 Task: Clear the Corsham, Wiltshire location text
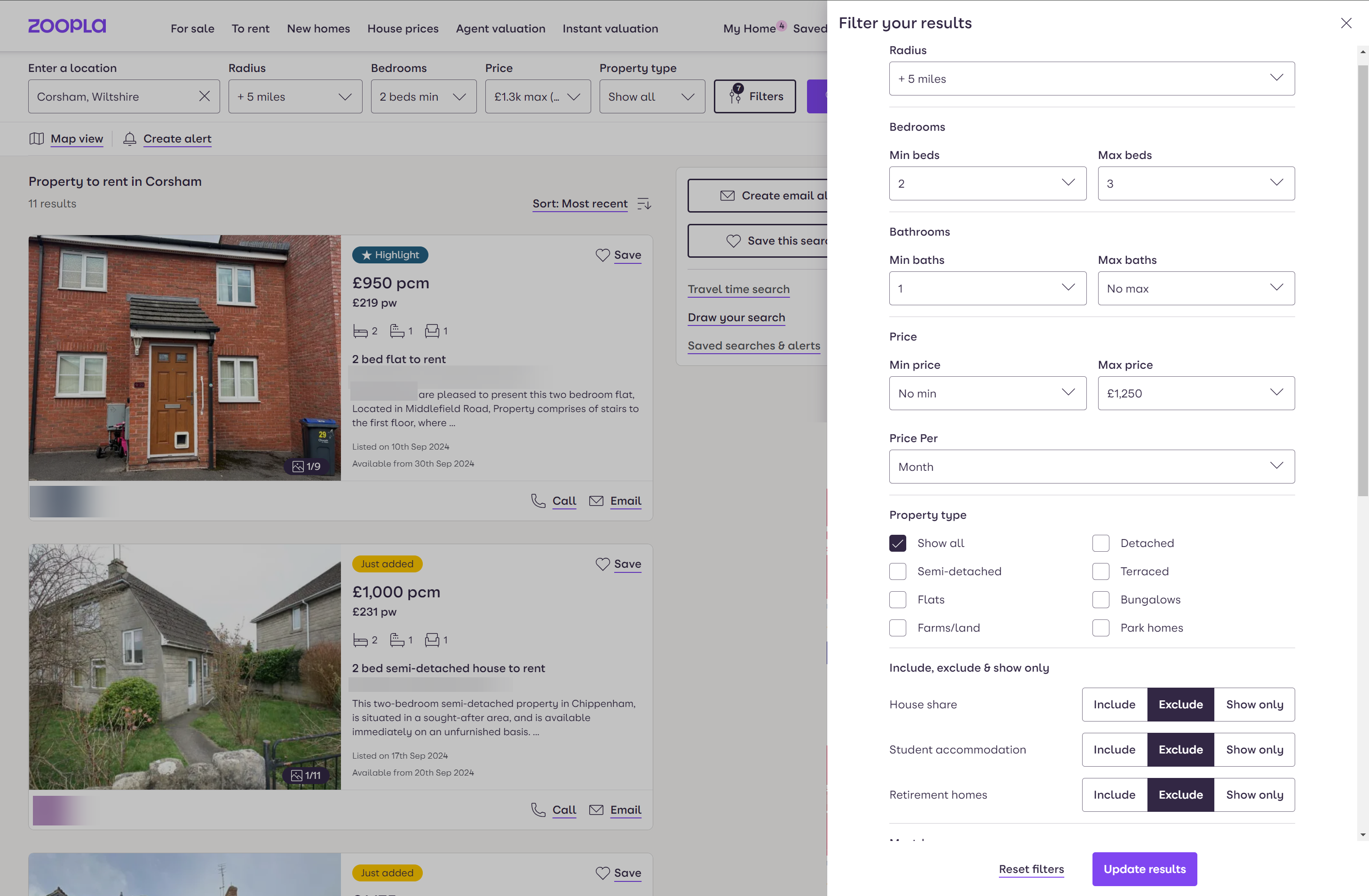[x=204, y=96]
